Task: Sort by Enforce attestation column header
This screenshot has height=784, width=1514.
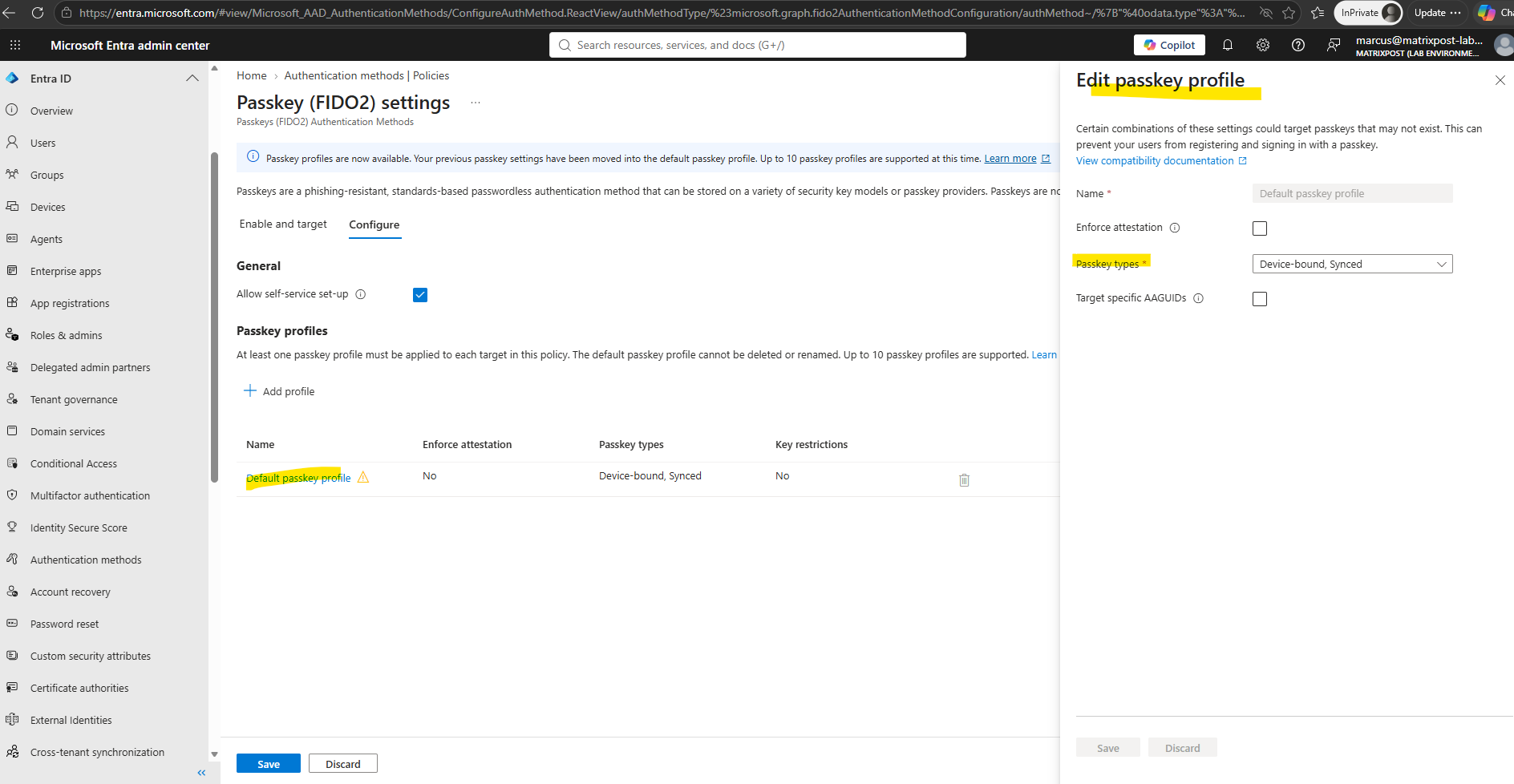Action: click(x=467, y=444)
